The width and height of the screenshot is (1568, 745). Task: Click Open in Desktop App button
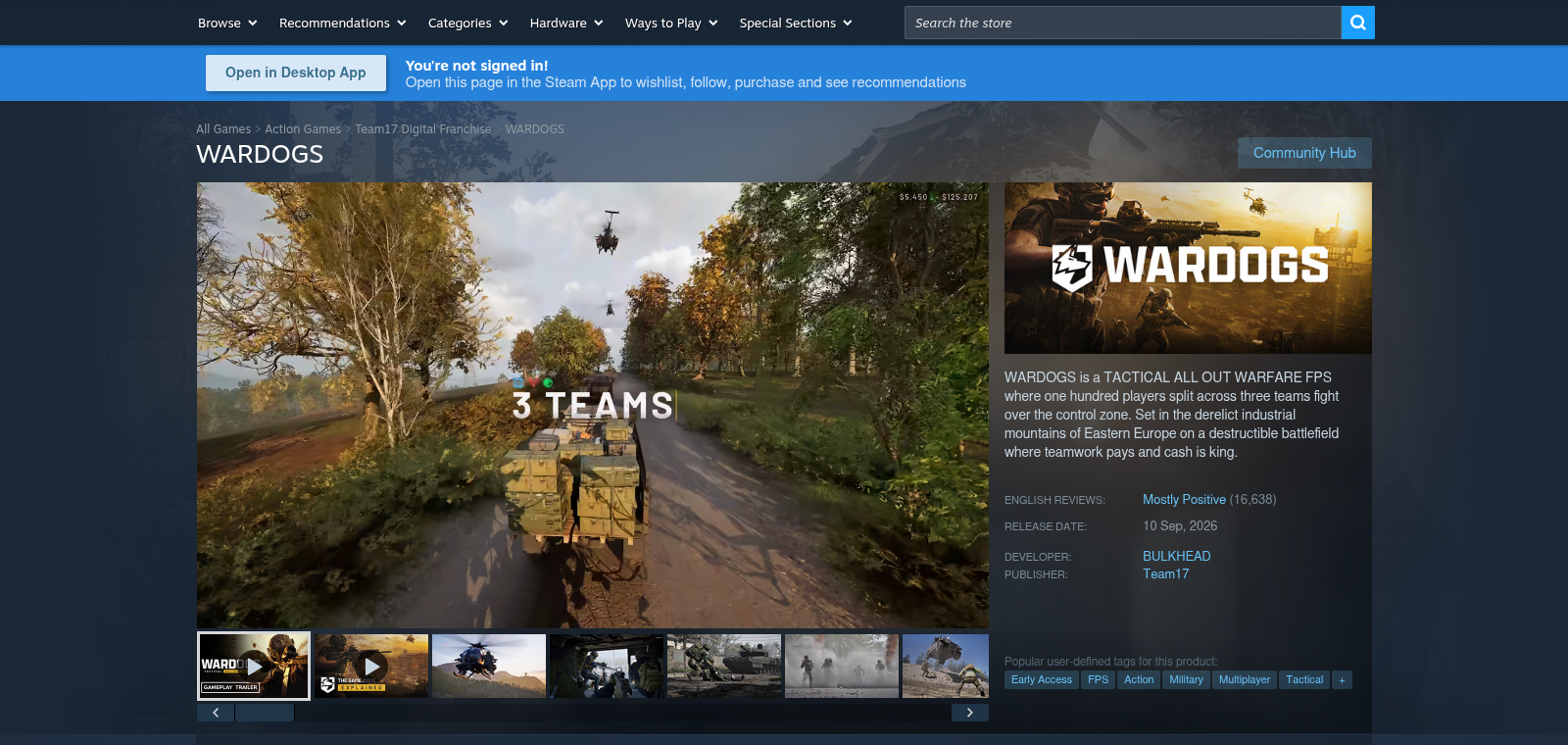pyautogui.click(x=296, y=73)
